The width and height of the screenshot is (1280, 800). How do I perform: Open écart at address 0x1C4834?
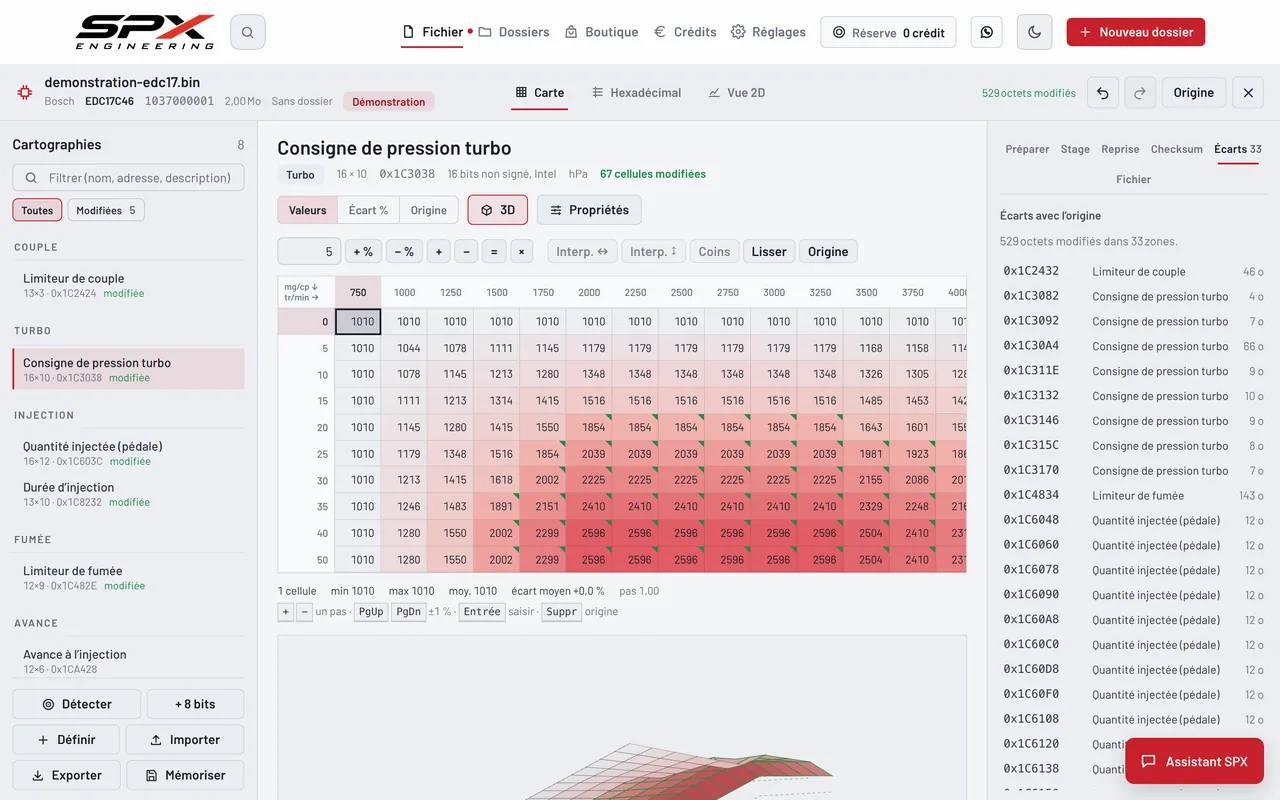[1133, 495]
